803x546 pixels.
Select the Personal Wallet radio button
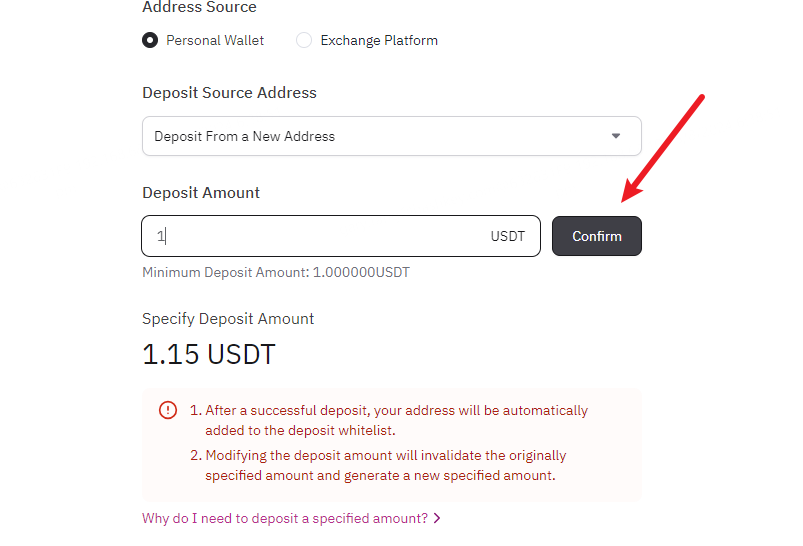150,41
